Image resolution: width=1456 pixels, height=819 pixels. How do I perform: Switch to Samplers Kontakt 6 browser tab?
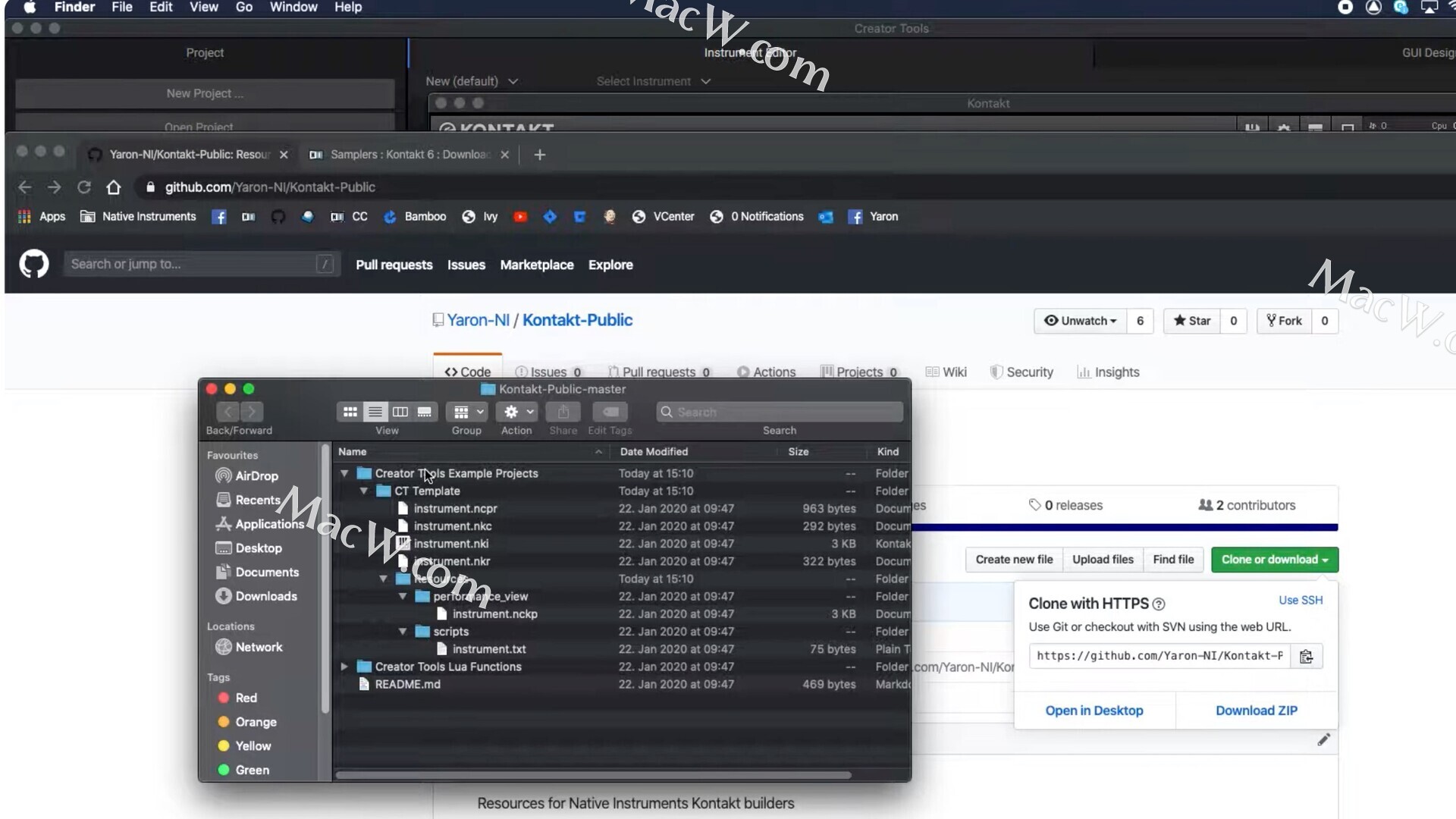(x=409, y=155)
